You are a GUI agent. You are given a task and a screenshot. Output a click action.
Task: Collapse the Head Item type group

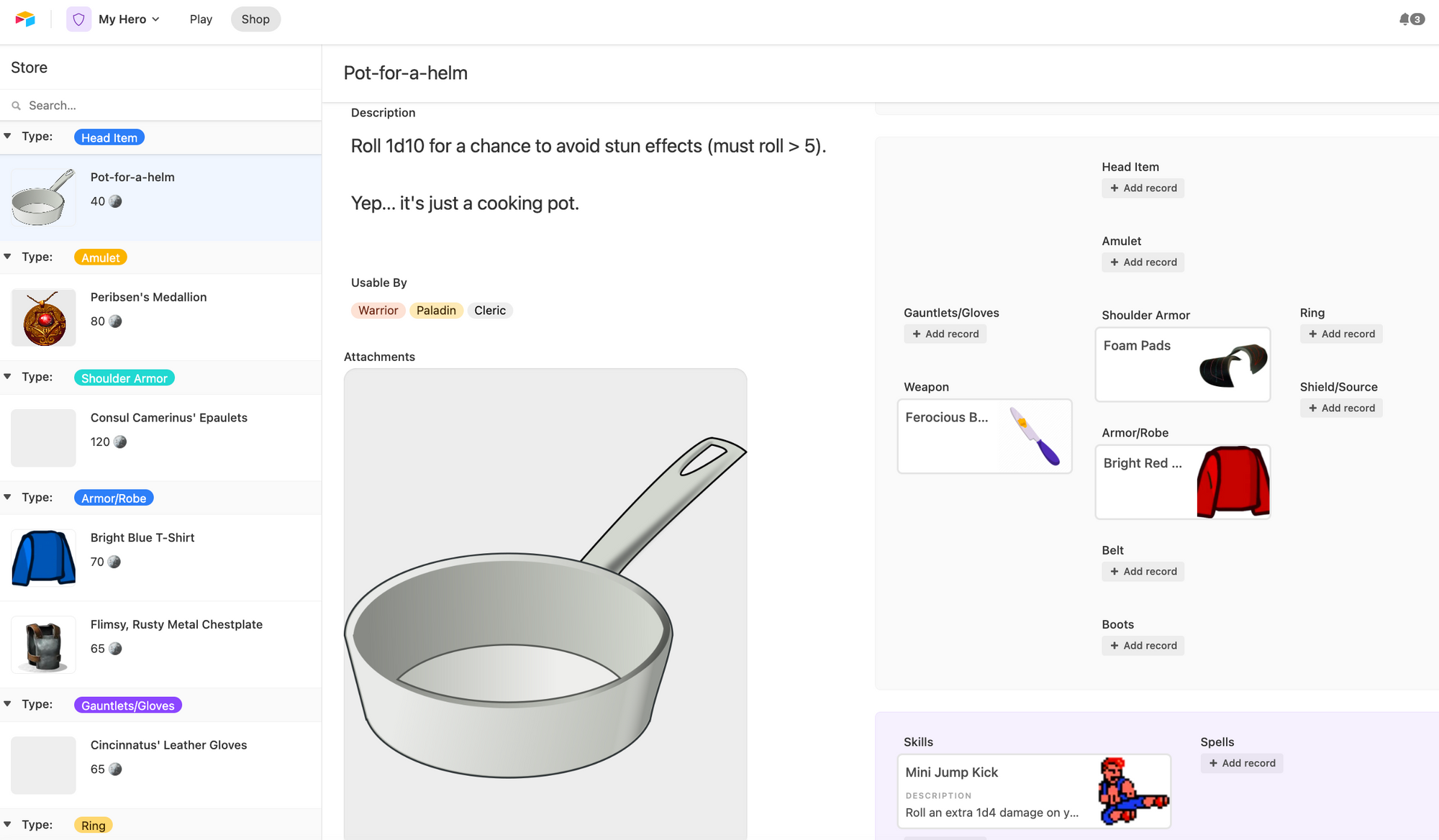coord(7,136)
